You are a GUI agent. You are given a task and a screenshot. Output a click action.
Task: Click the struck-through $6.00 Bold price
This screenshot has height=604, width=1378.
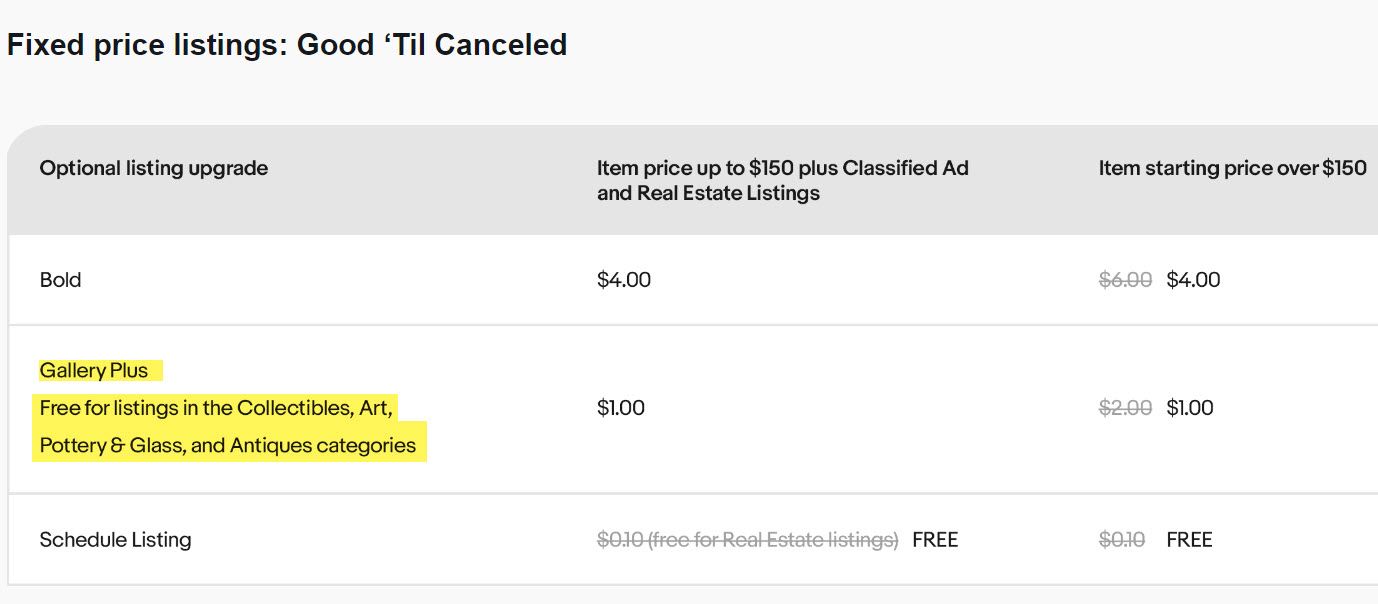pos(1126,280)
